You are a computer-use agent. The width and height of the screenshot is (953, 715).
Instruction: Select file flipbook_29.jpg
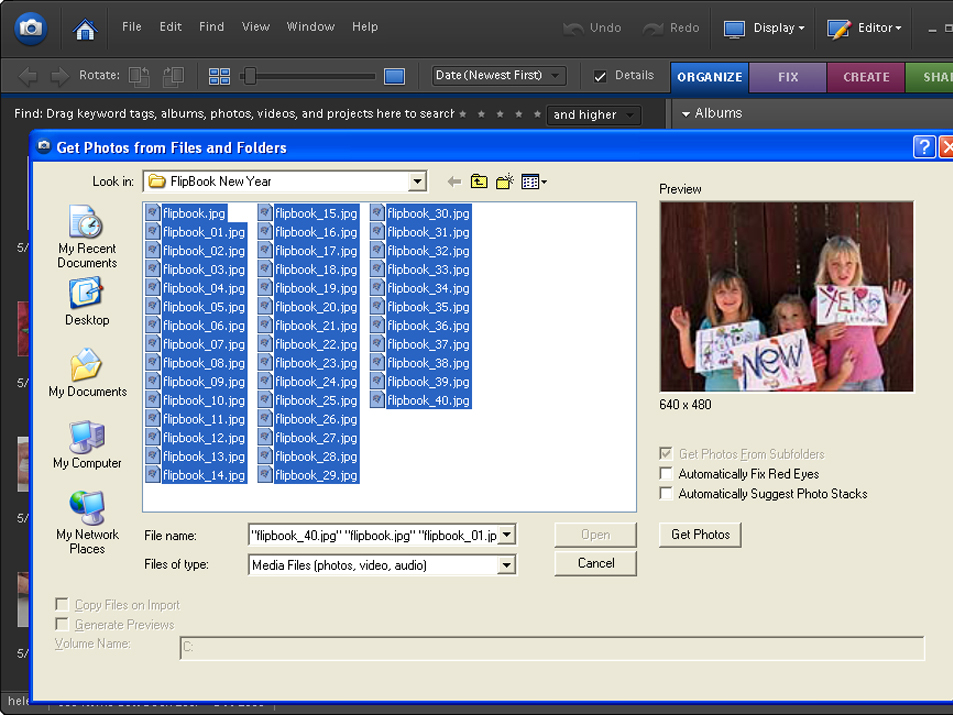tap(308, 475)
